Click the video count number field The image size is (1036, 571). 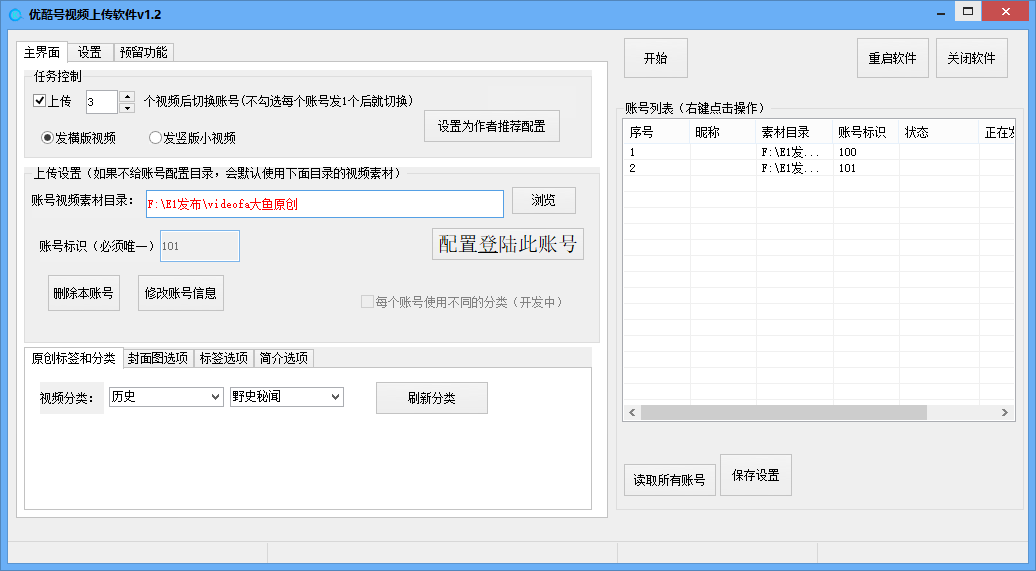(102, 102)
